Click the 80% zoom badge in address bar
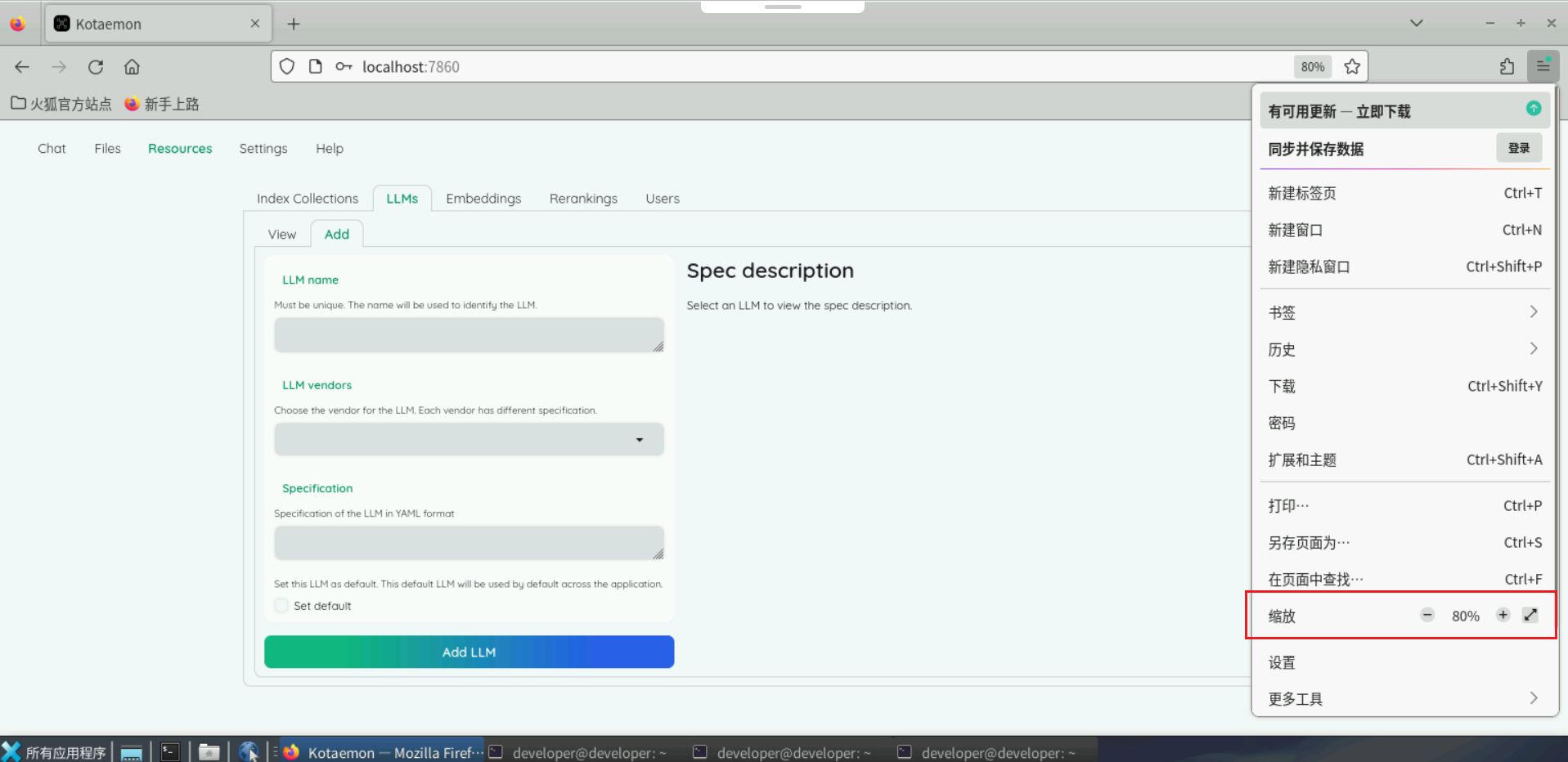This screenshot has height=762, width=1568. (x=1313, y=67)
